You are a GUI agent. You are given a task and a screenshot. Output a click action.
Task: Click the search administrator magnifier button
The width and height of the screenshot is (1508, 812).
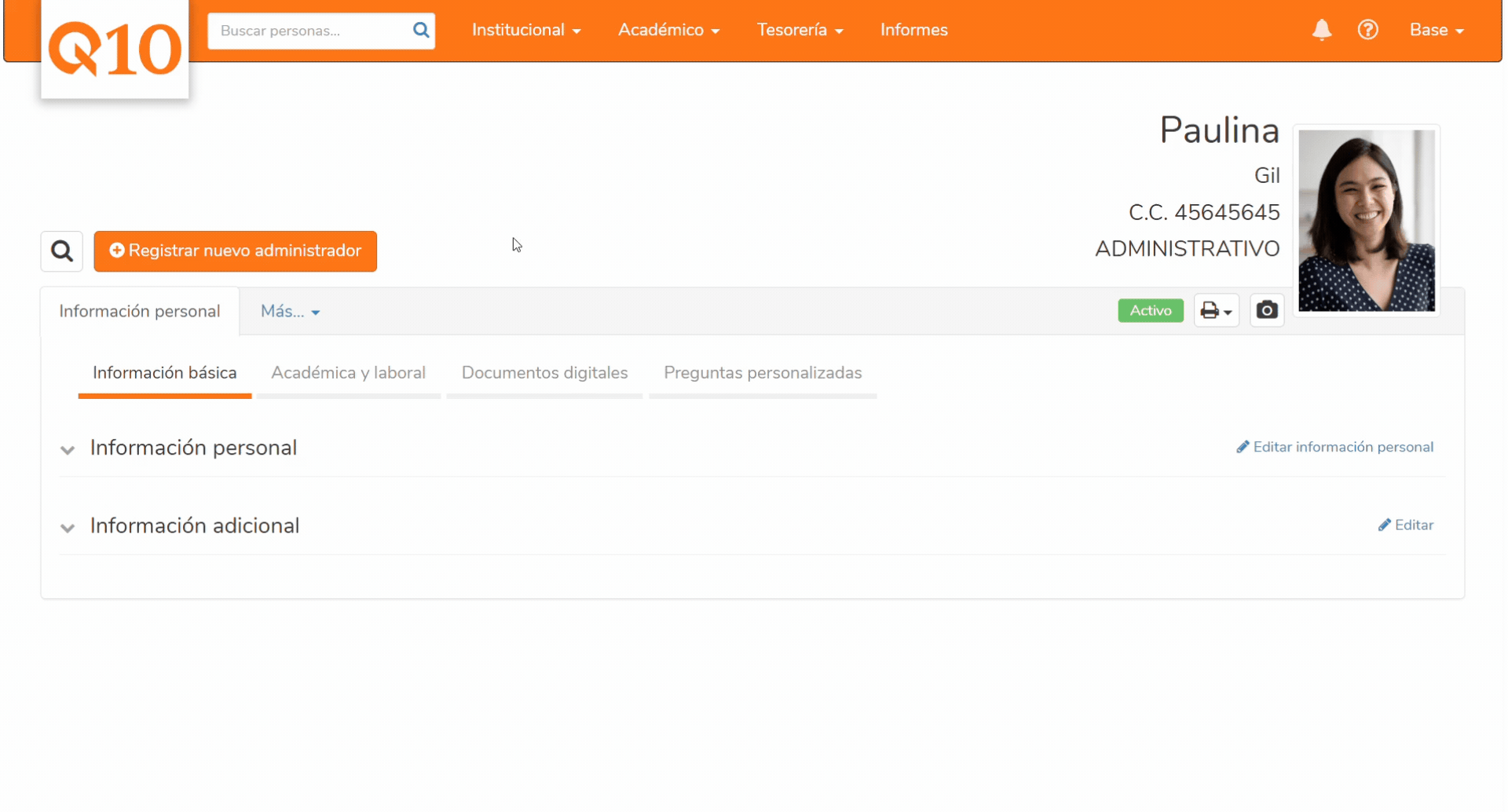(x=62, y=251)
